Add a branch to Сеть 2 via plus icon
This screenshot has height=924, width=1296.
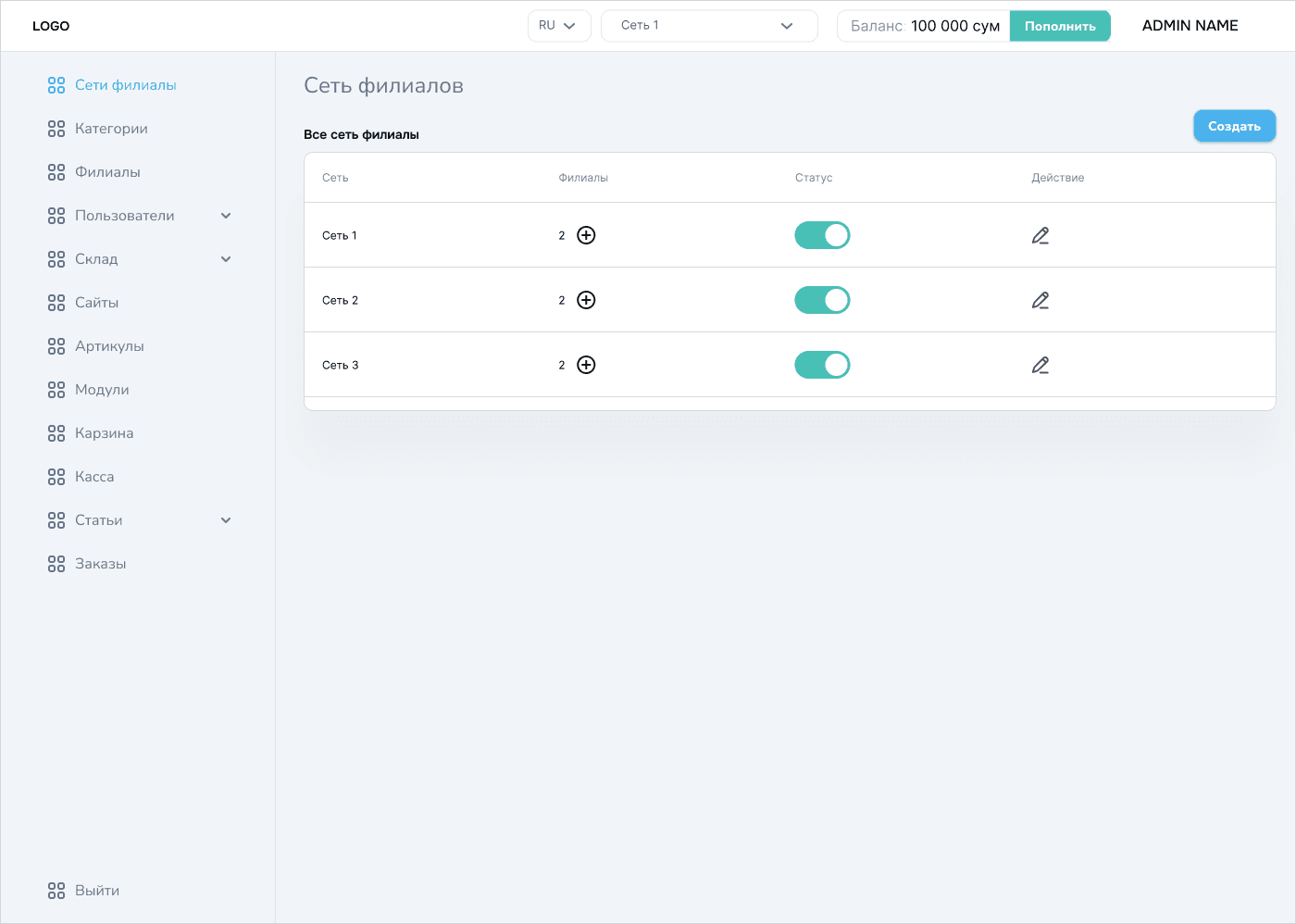(x=586, y=300)
